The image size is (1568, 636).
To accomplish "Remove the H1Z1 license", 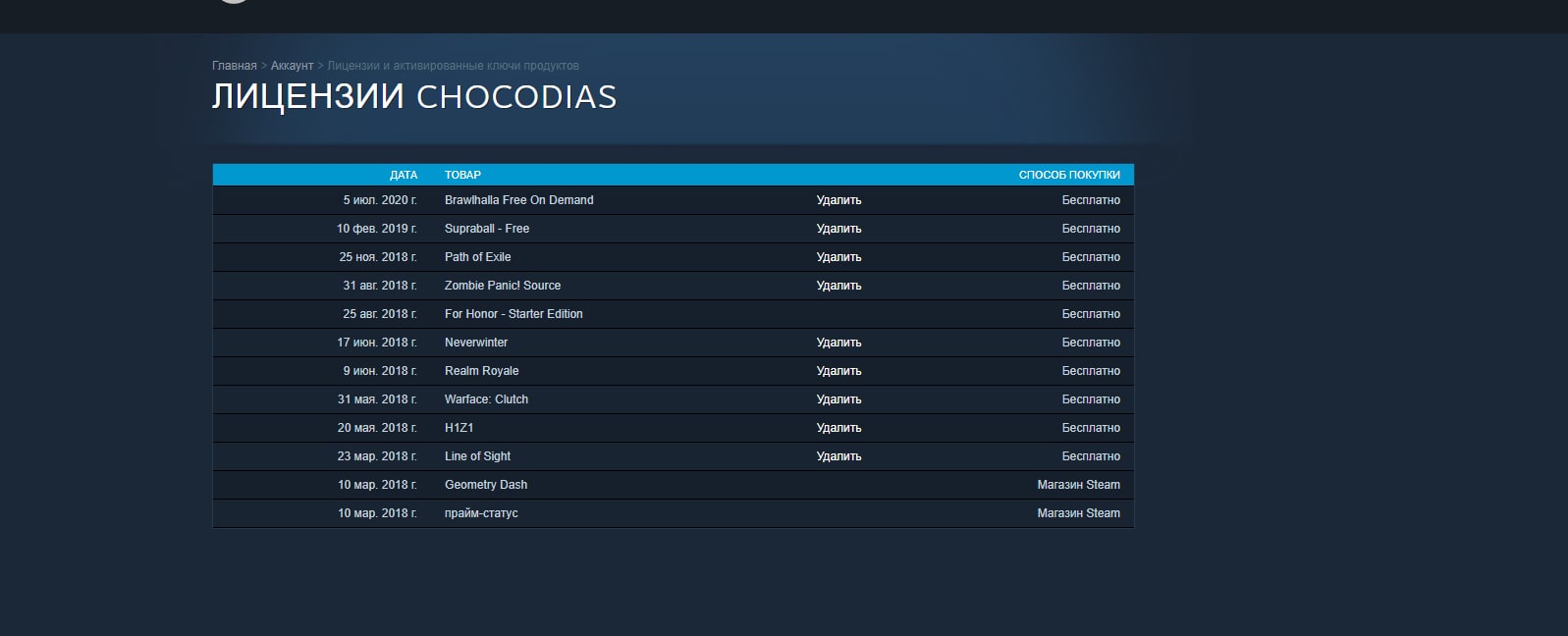I will [838, 428].
